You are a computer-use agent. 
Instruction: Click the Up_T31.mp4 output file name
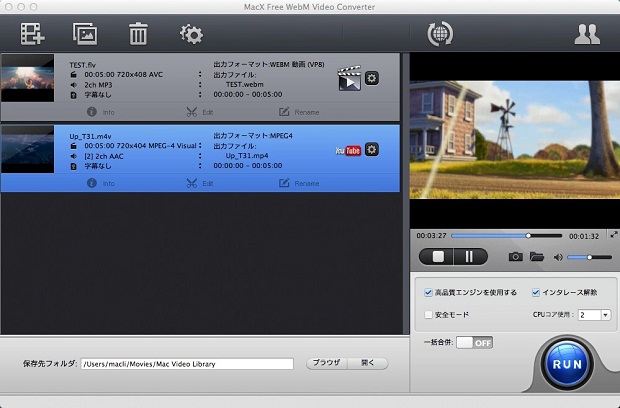coord(247,156)
